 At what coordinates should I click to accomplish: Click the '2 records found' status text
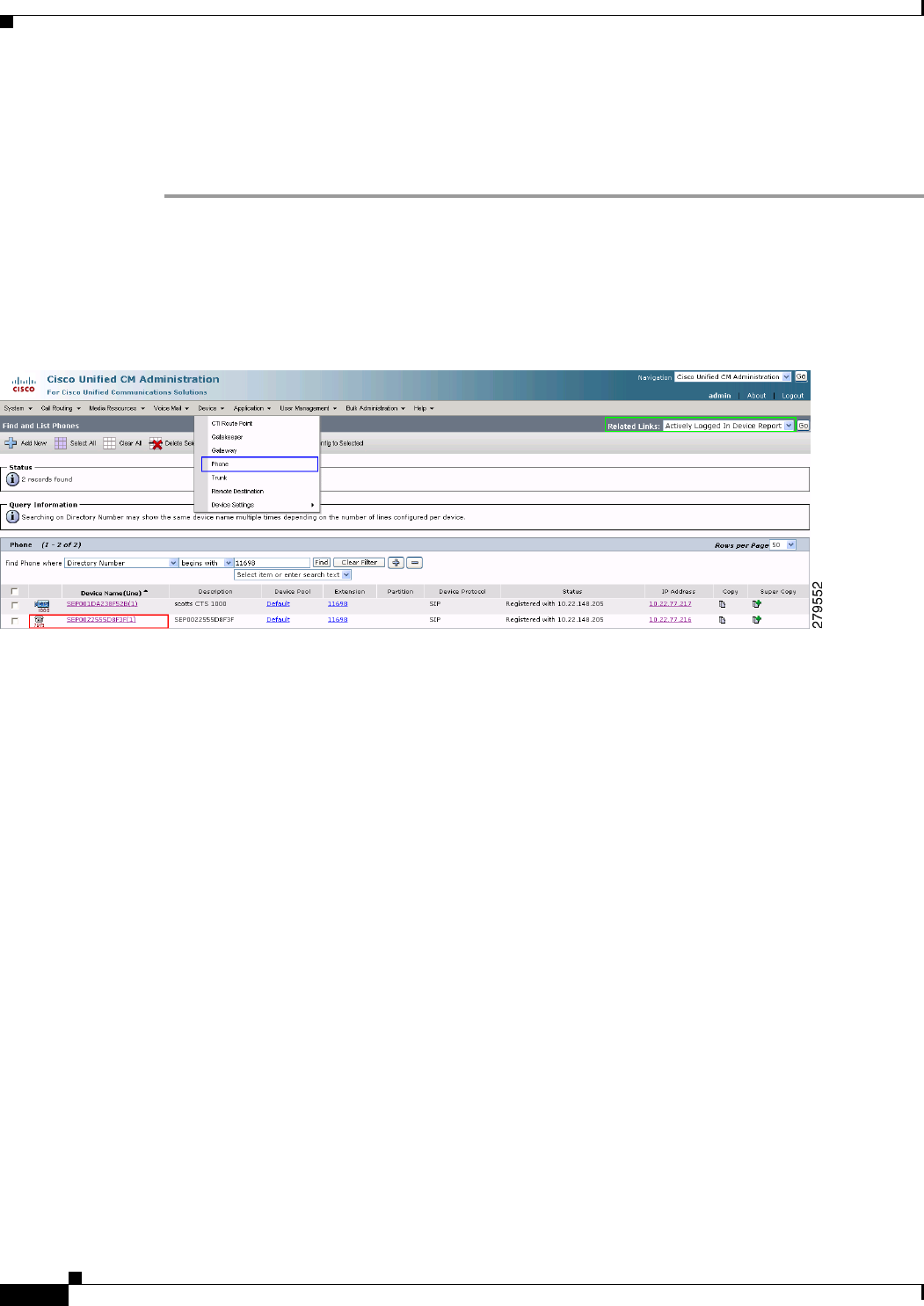pos(47,479)
